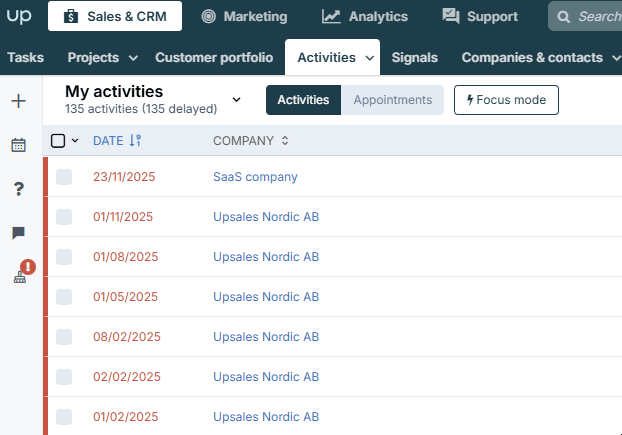Check the box for the 02/02/2025 activity
Image resolution: width=622 pixels, height=435 pixels.
(x=64, y=377)
